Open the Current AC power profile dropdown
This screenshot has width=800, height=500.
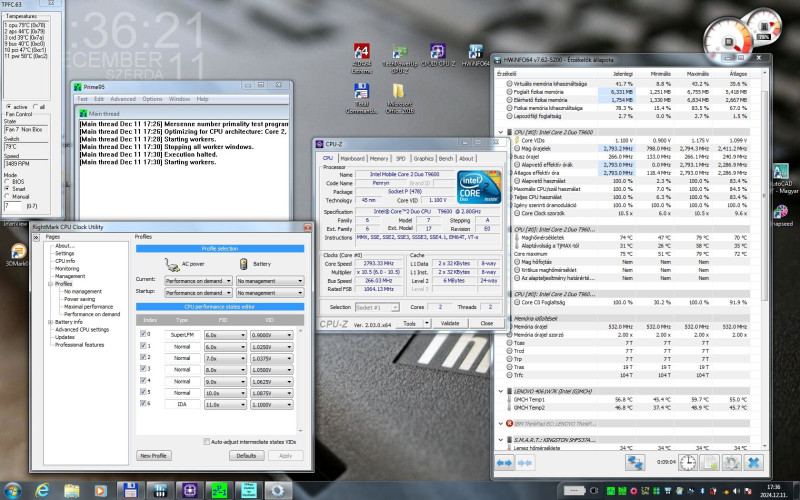pyautogui.click(x=198, y=281)
